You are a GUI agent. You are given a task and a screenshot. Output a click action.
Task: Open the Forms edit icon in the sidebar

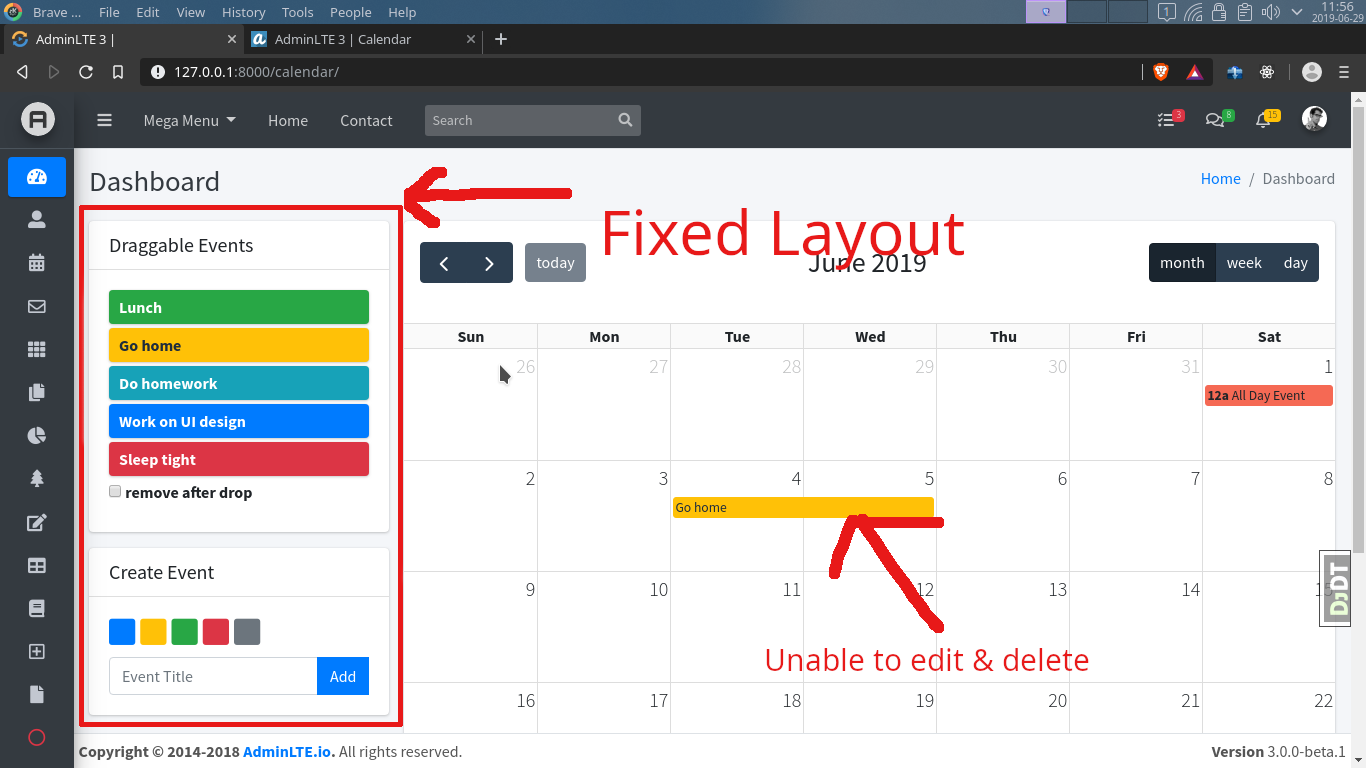[36, 521]
